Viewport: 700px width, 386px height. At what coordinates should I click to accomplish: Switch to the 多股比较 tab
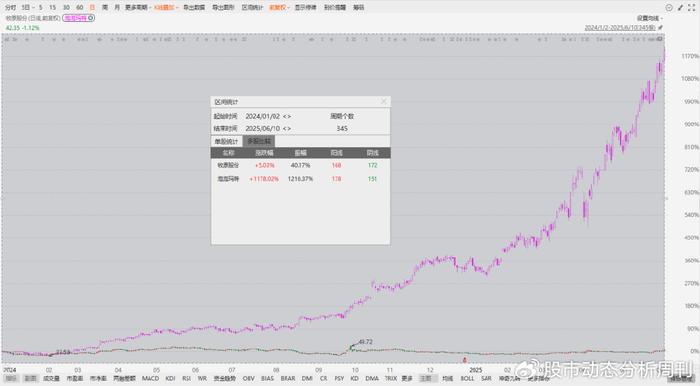click(x=259, y=141)
